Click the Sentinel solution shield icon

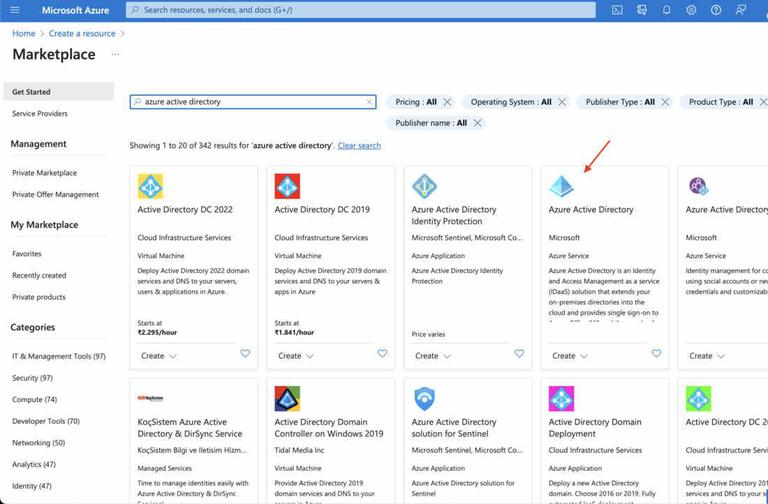point(424,399)
